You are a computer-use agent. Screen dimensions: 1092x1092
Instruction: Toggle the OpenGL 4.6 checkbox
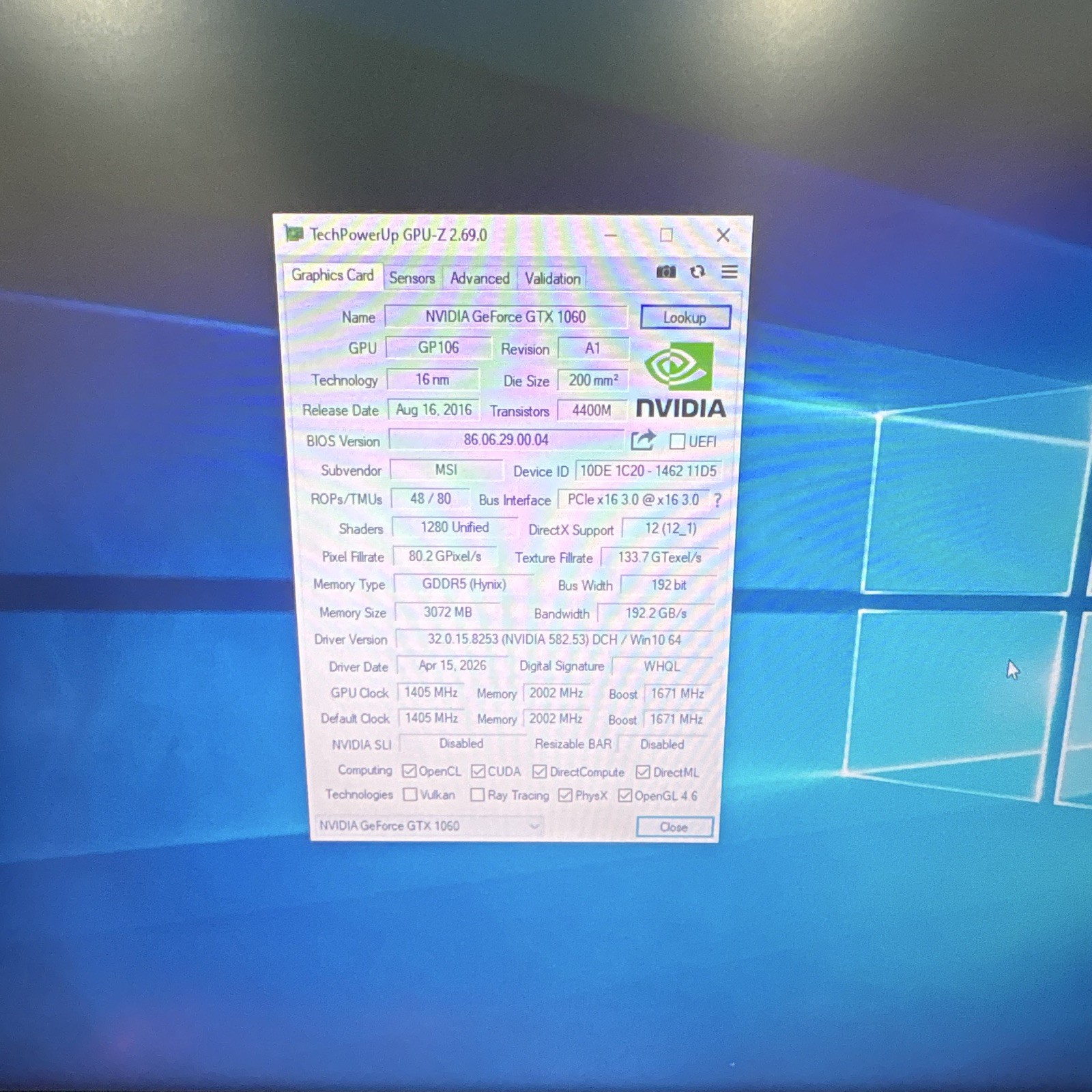tap(624, 796)
